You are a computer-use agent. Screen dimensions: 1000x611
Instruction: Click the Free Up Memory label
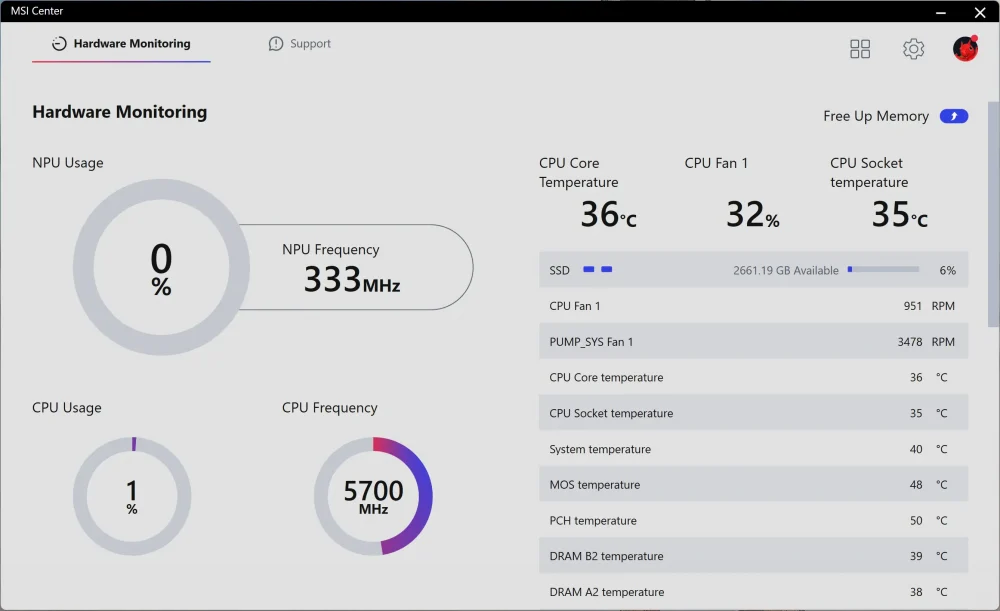pos(876,116)
